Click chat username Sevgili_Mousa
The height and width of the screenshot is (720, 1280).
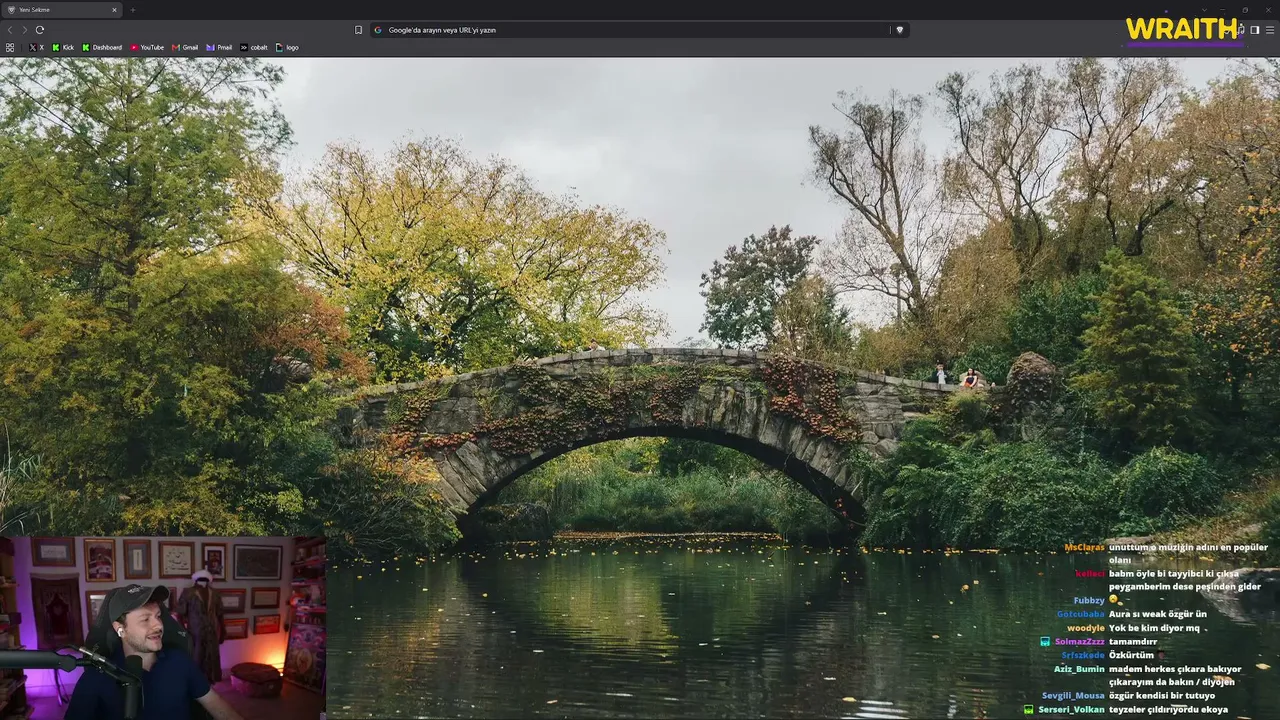[x=1073, y=696]
